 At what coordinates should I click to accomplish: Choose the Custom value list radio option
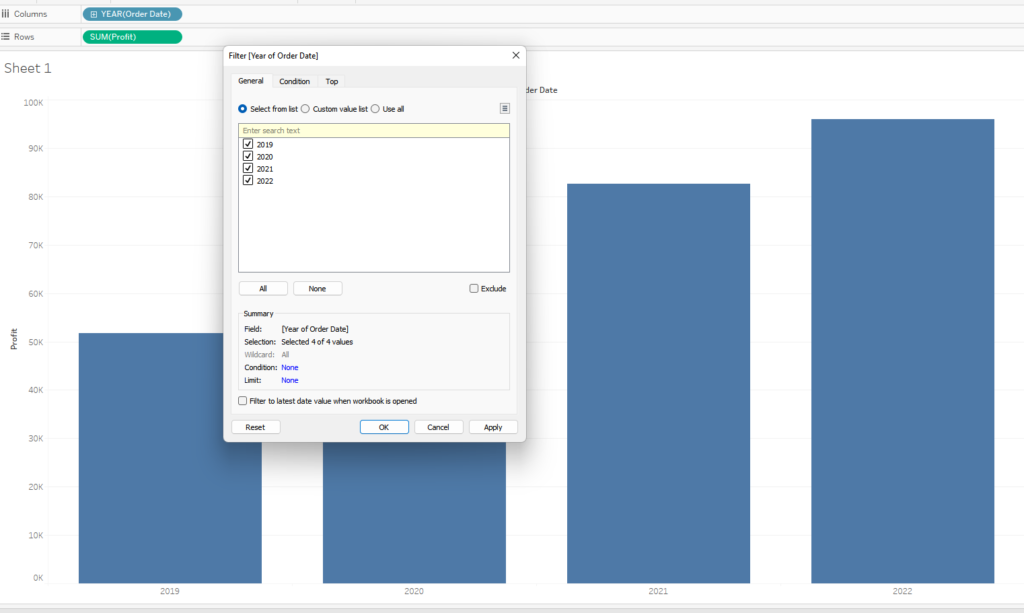(x=305, y=109)
